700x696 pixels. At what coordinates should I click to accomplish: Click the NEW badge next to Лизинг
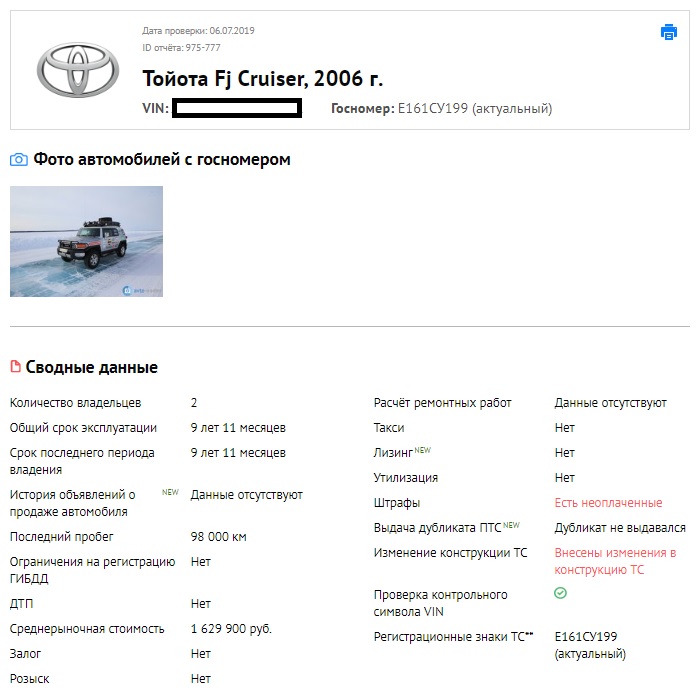[x=423, y=450]
